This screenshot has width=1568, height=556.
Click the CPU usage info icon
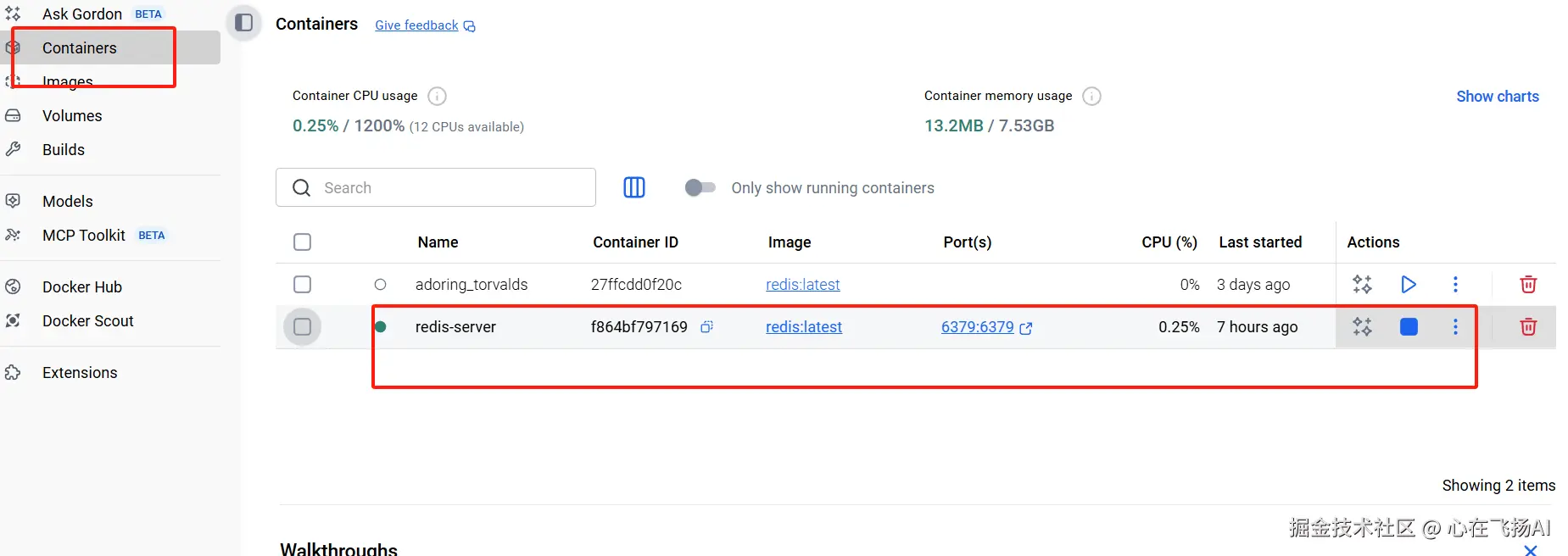point(437,97)
